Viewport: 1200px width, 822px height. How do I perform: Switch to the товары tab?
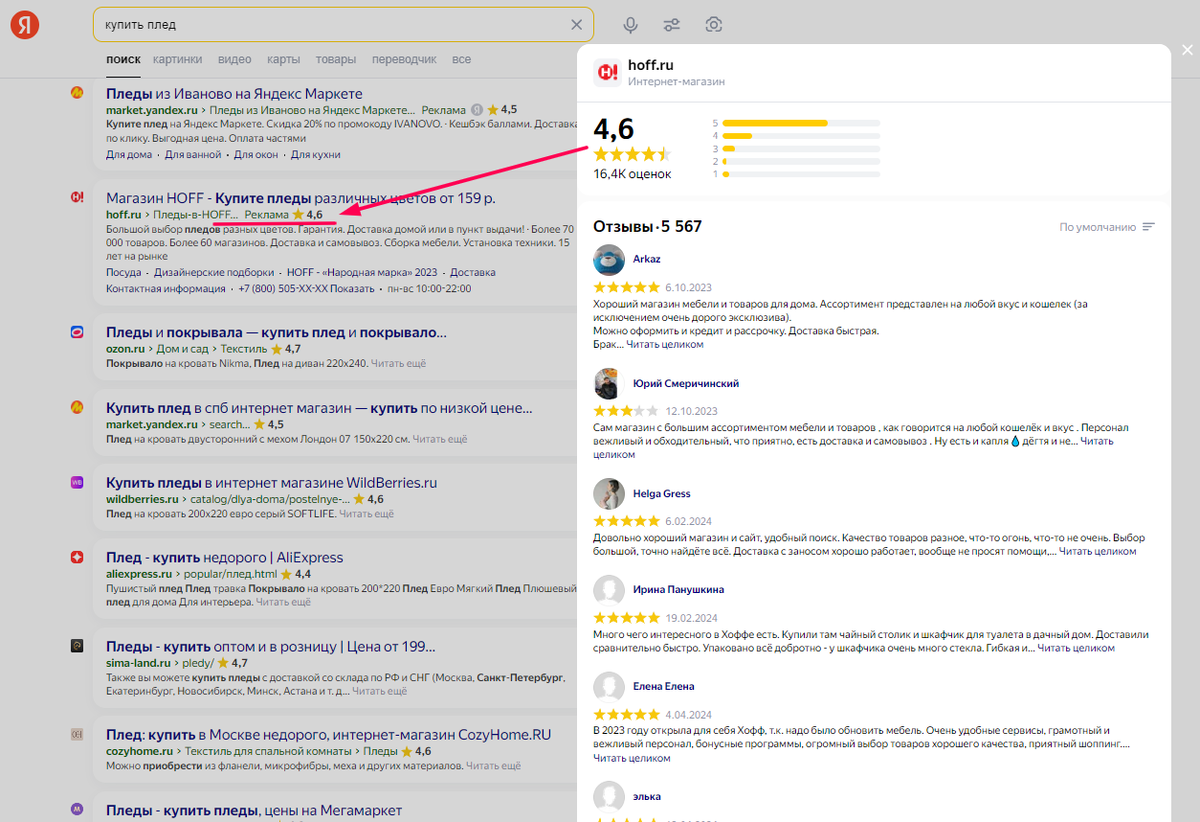point(336,59)
